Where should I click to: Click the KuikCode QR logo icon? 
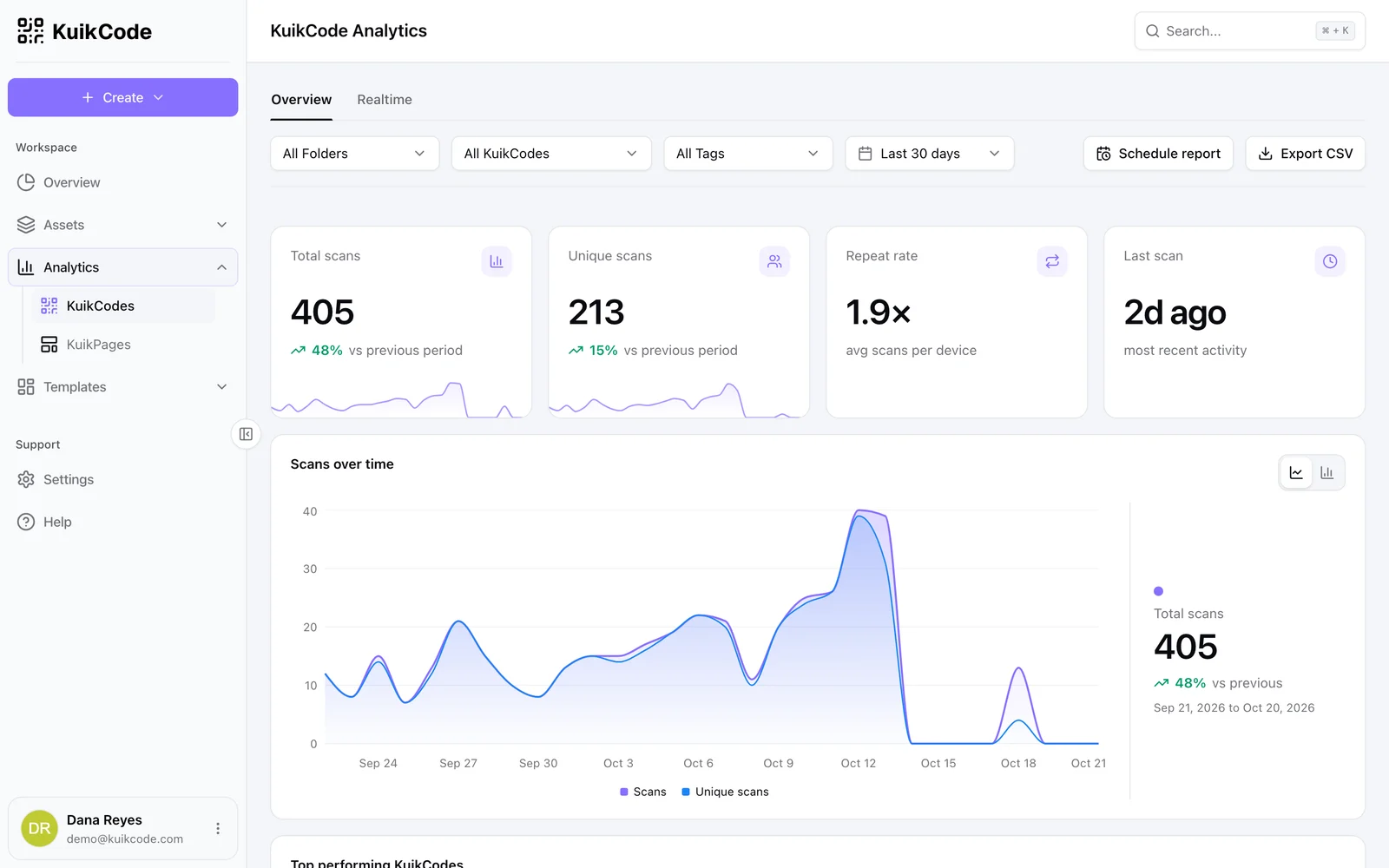click(30, 31)
